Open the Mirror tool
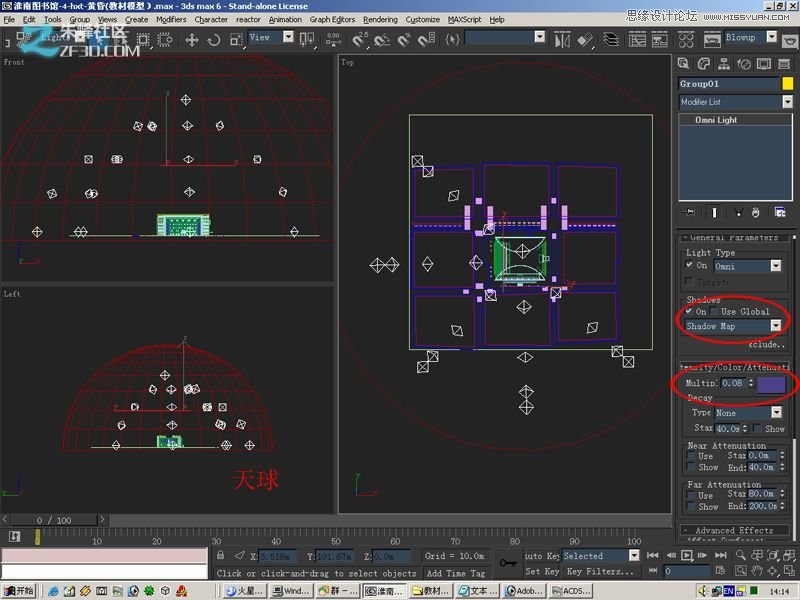Screen dimensions: 800x600 pyautogui.click(x=562, y=40)
